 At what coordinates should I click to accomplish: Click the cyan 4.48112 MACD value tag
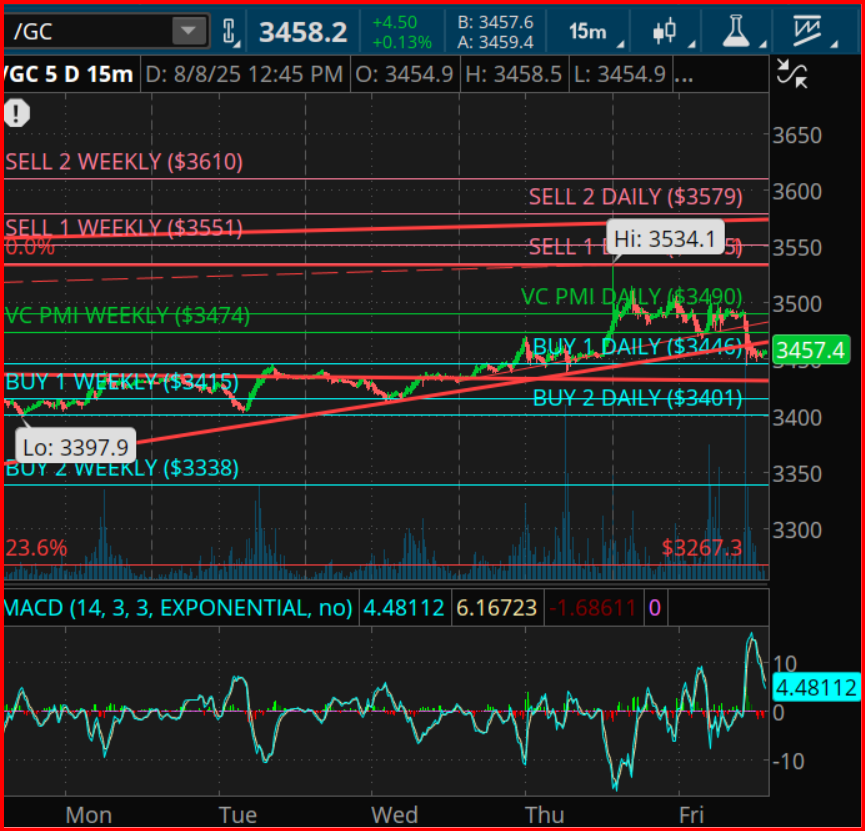[815, 688]
